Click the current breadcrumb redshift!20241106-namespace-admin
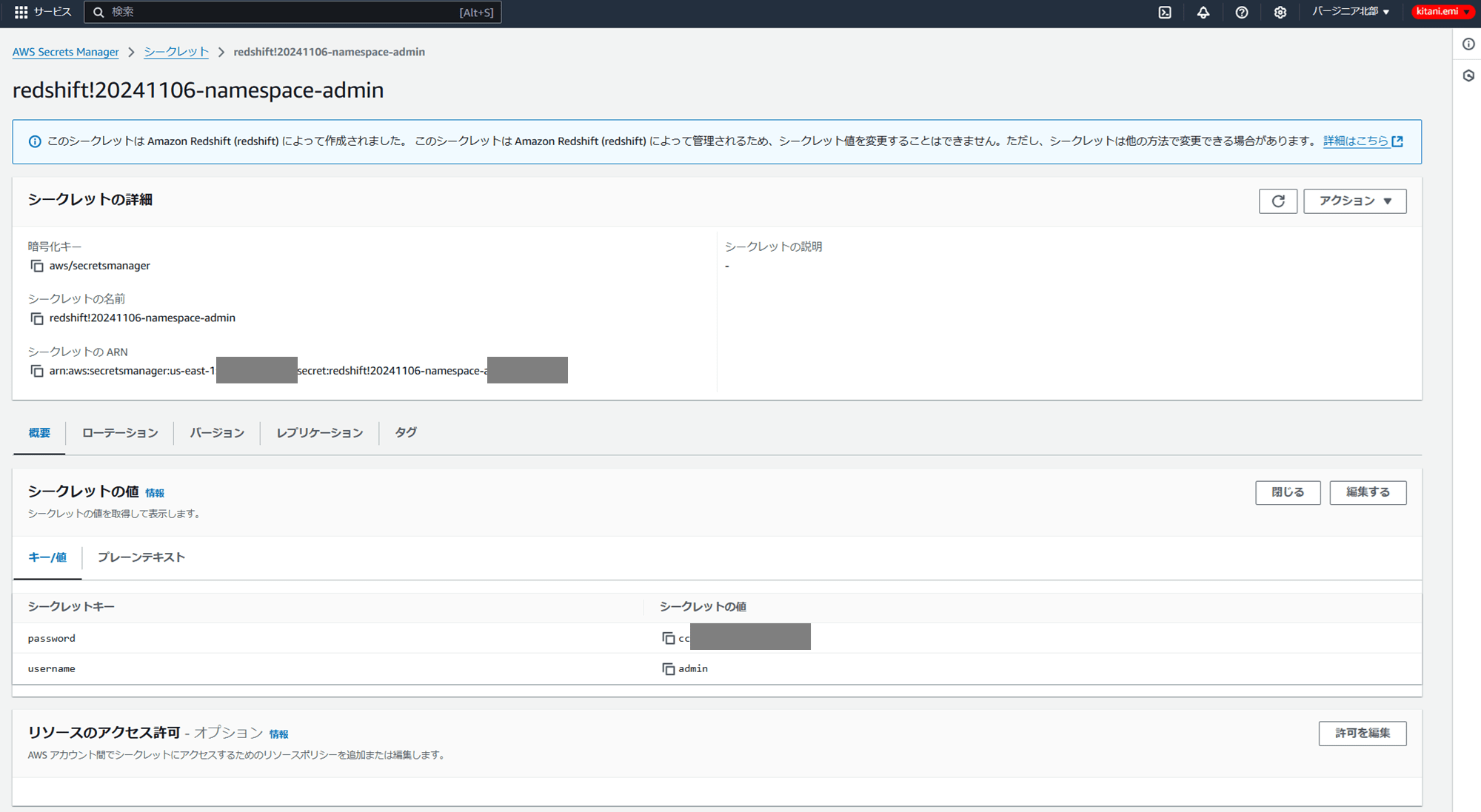The image size is (1481, 812). pos(330,52)
